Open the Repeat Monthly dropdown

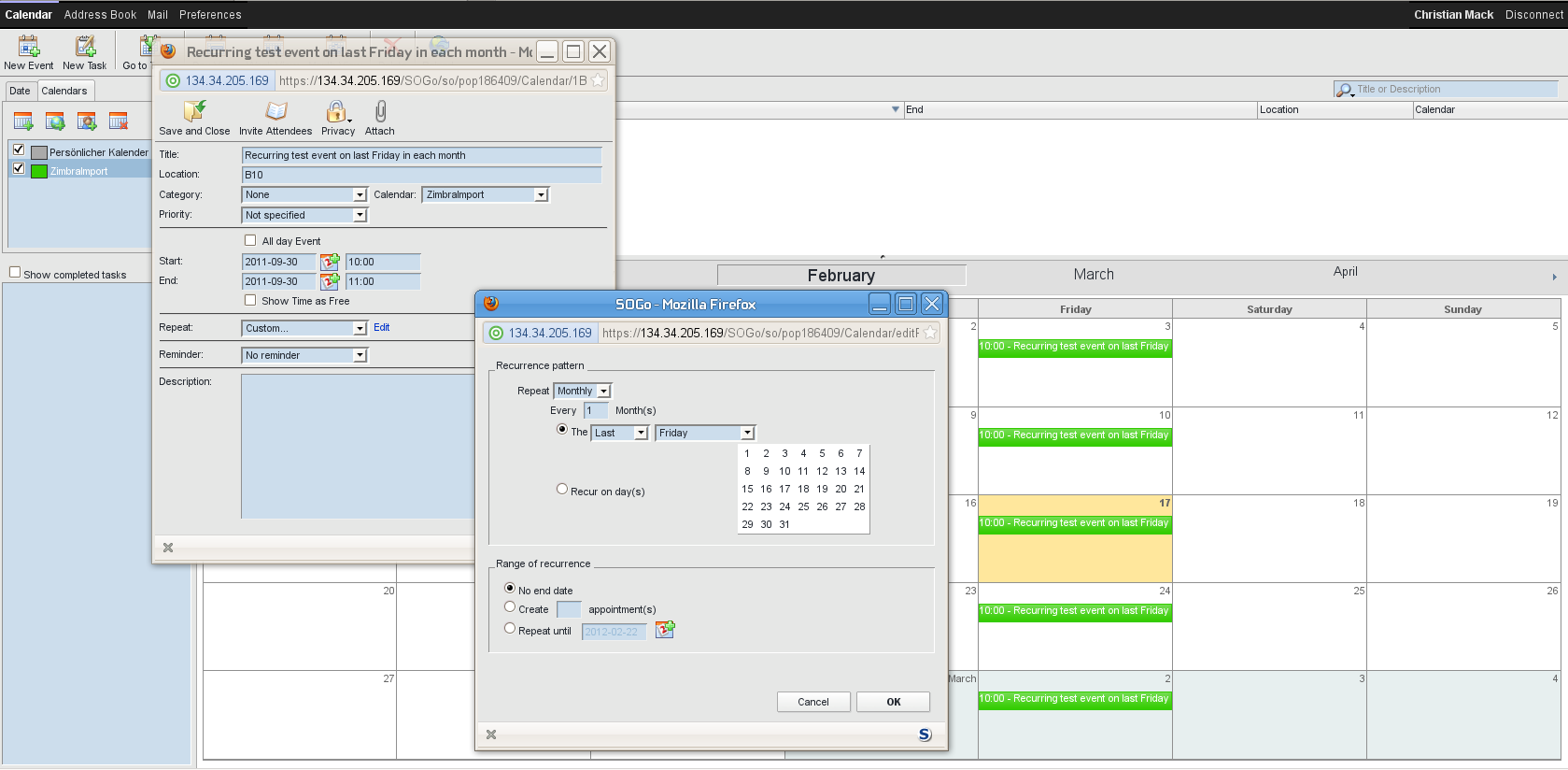pos(583,392)
